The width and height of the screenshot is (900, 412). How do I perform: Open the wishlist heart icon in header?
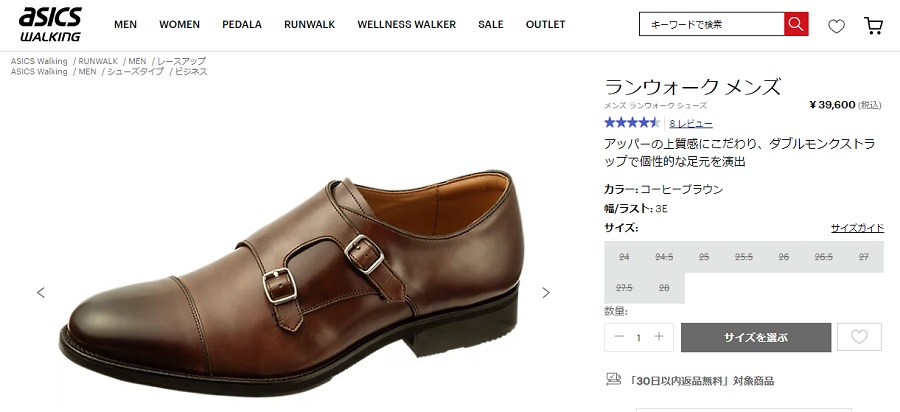[837, 26]
